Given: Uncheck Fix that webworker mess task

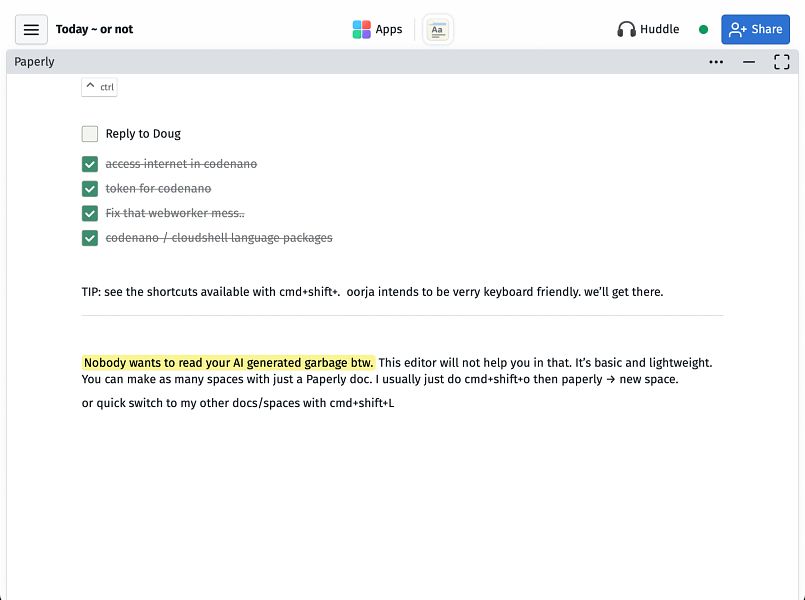Looking at the screenshot, I should click(90, 214).
